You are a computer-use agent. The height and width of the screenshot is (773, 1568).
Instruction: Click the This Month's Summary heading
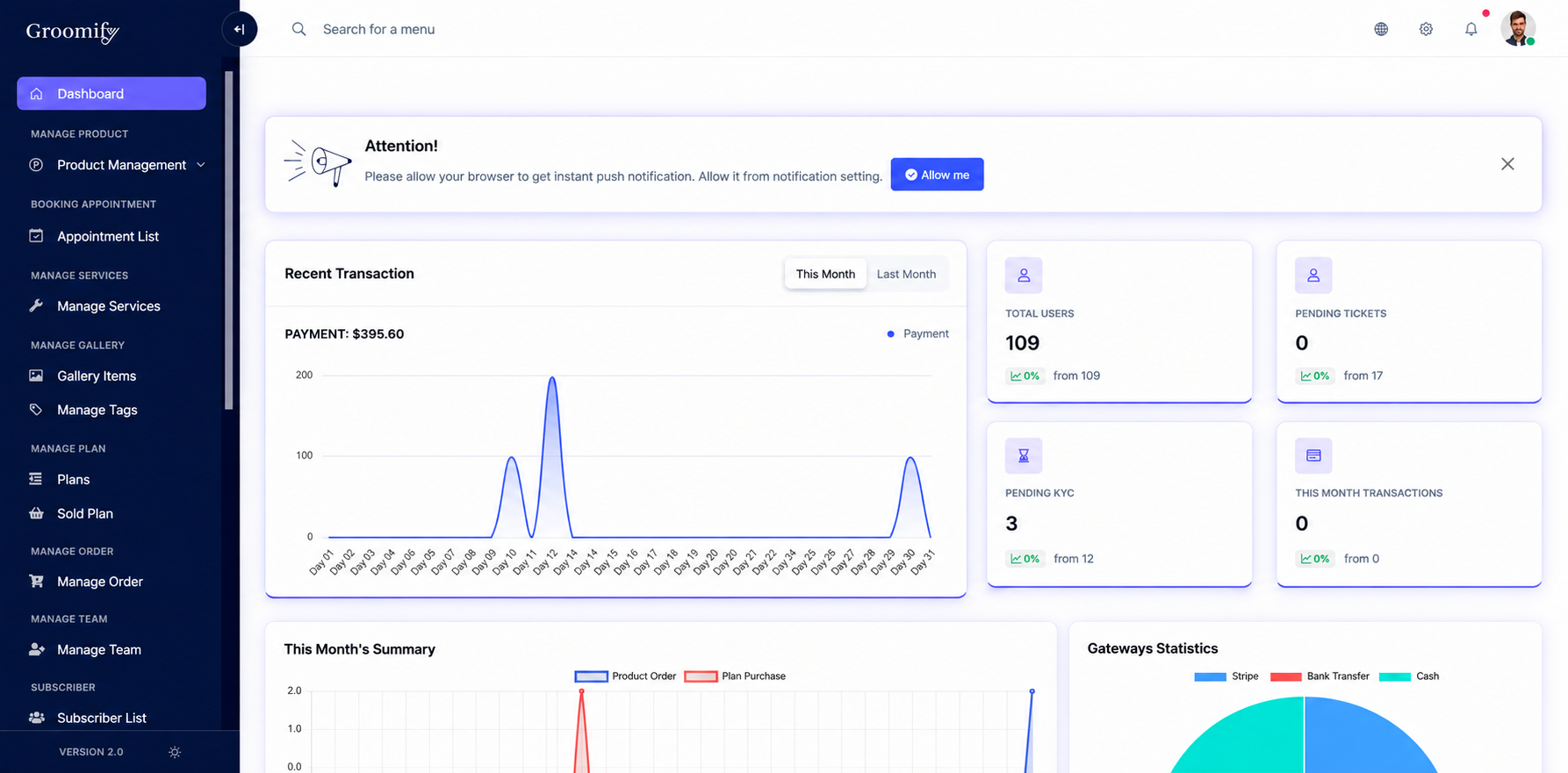tap(360, 649)
